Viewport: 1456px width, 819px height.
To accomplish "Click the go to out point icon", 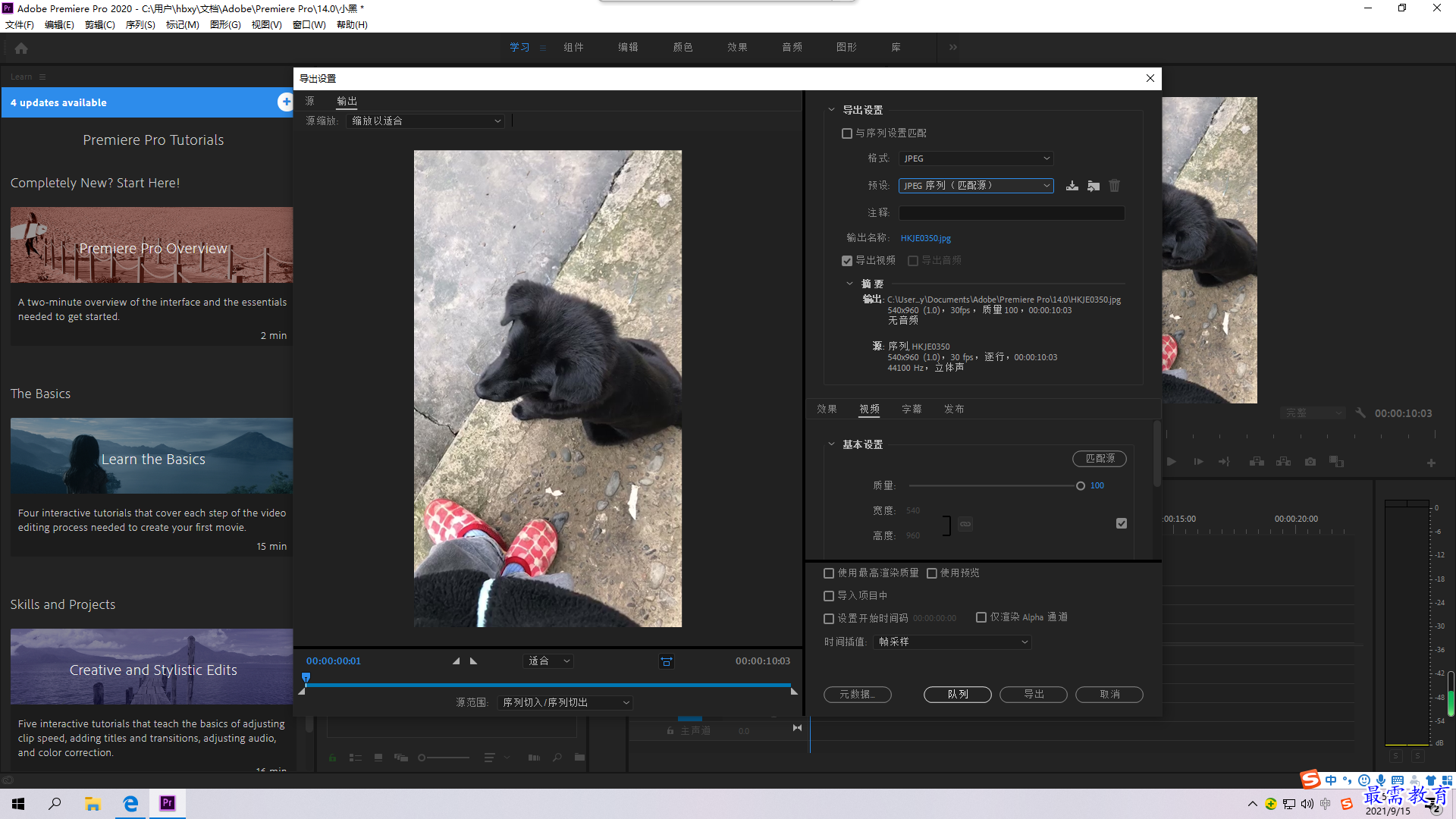I will (x=1224, y=462).
